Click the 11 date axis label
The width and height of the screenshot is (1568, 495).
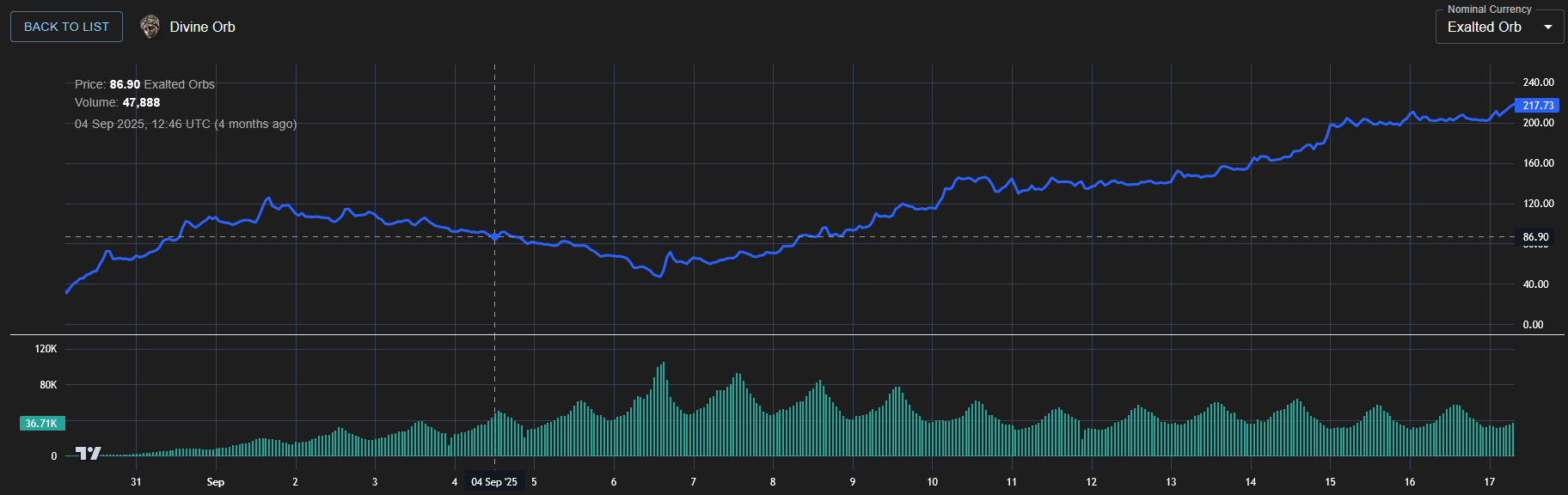(1012, 482)
